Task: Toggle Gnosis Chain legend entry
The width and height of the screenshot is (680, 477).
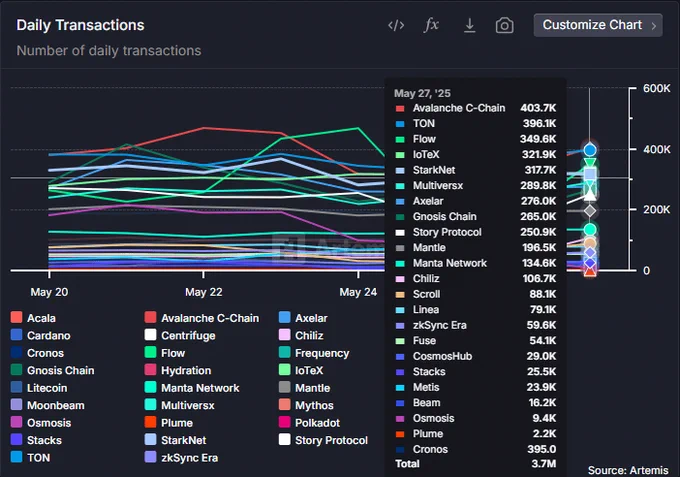Action: point(52,370)
